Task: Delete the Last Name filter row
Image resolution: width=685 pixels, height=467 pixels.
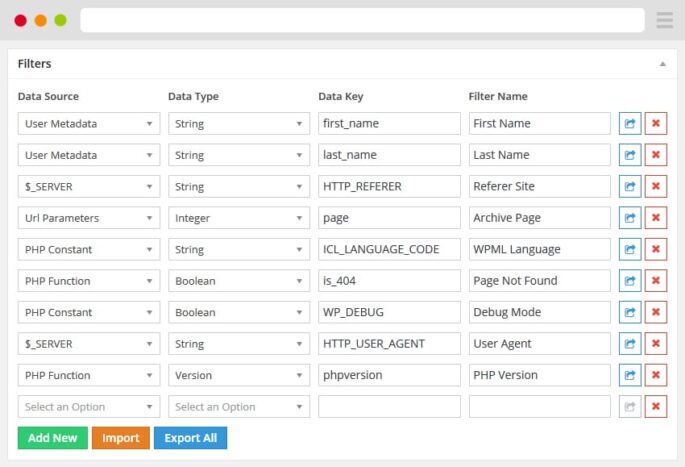Action: pos(656,155)
